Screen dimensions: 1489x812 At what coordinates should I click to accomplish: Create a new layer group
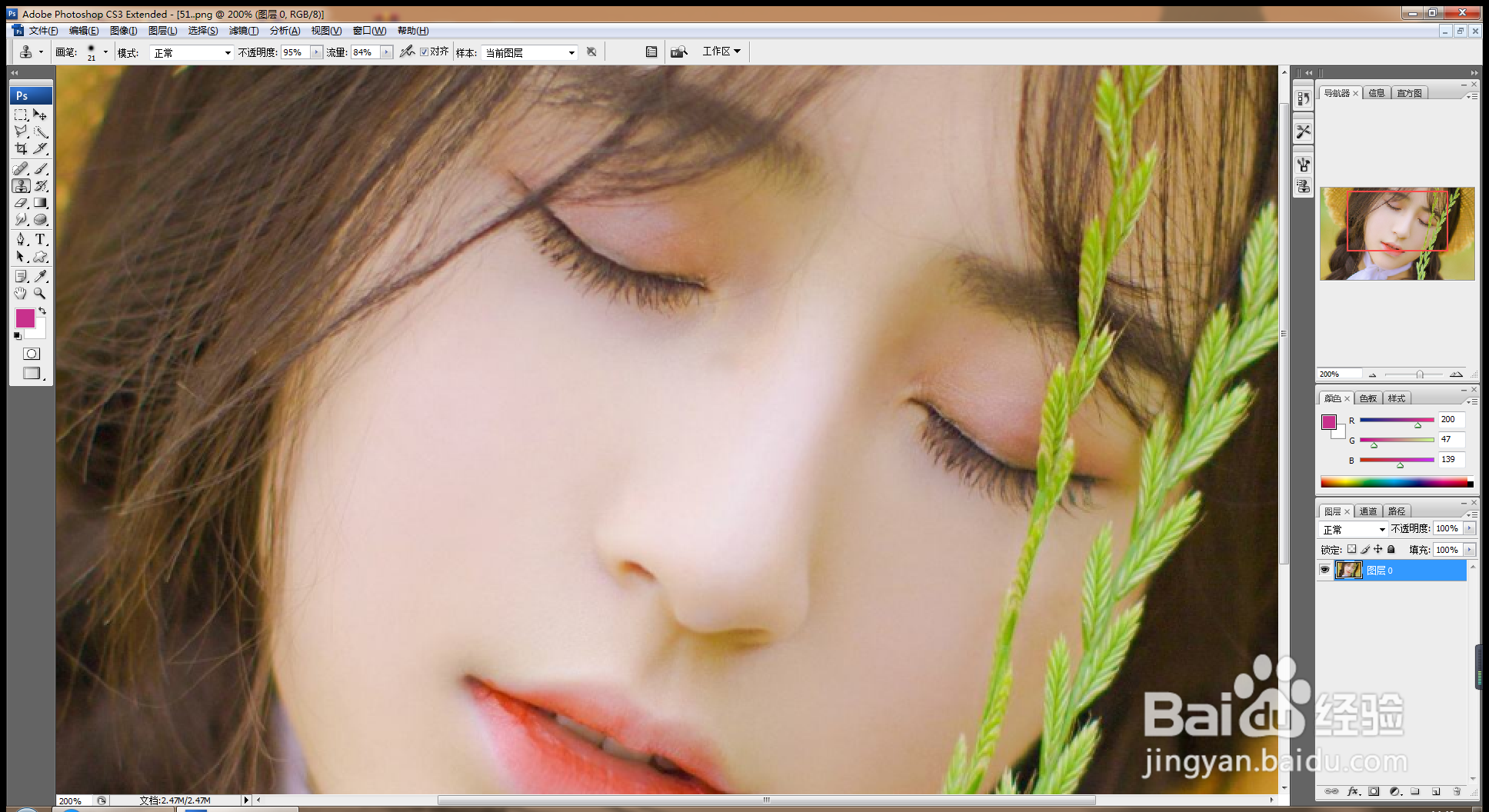(x=1415, y=791)
